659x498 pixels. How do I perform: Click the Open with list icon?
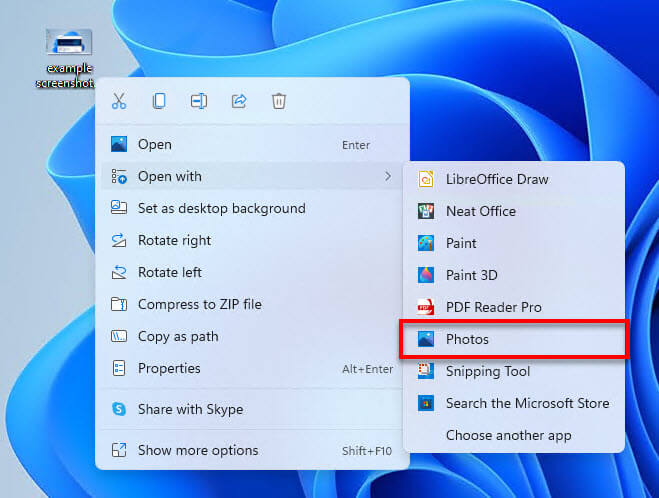[119, 177]
